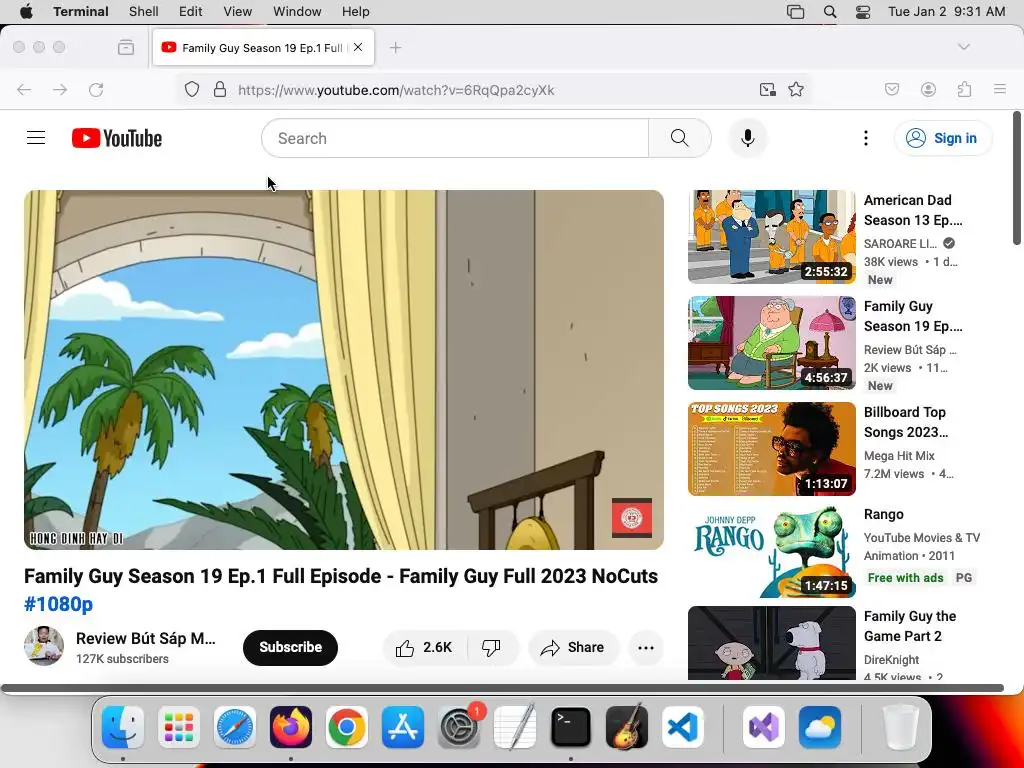Open the View menu
This screenshot has width=1024, height=768.
(x=237, y=11)
